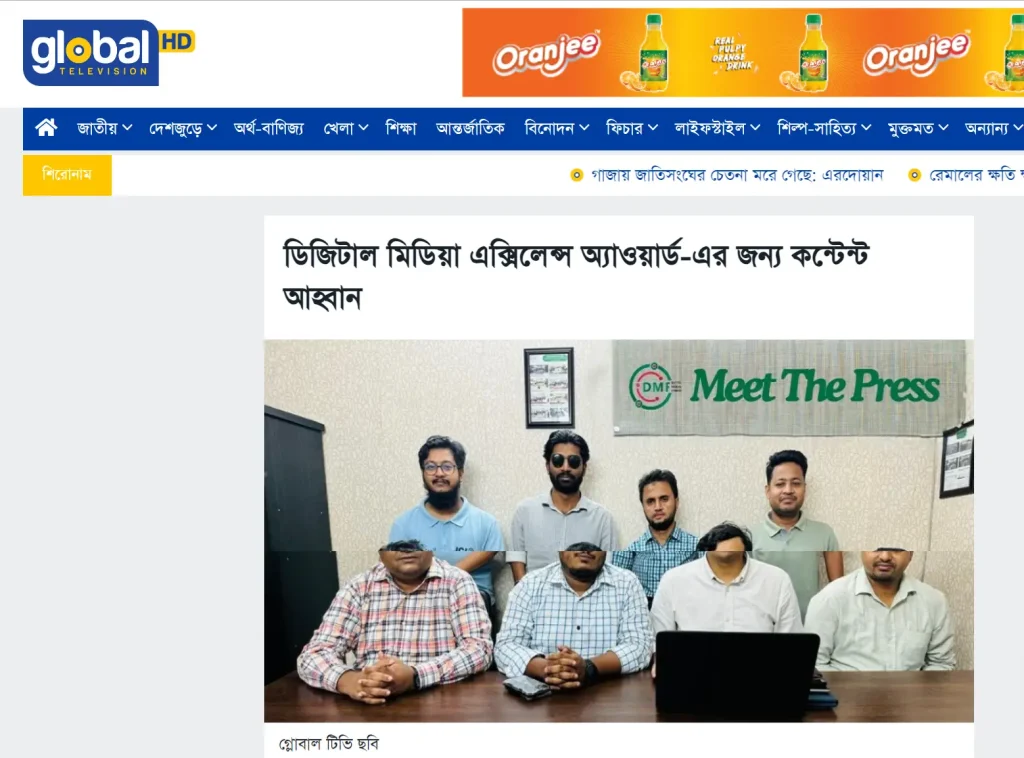Click the Oranjee banner advertisement
Screen dimensions: 1024x758
pyautogui.click(x=743, y=52)
